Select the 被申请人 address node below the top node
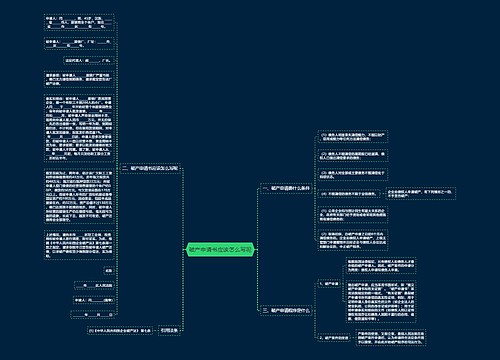This screenshot has width=500, height=360. pyautogui.click(x=79, y=44)
